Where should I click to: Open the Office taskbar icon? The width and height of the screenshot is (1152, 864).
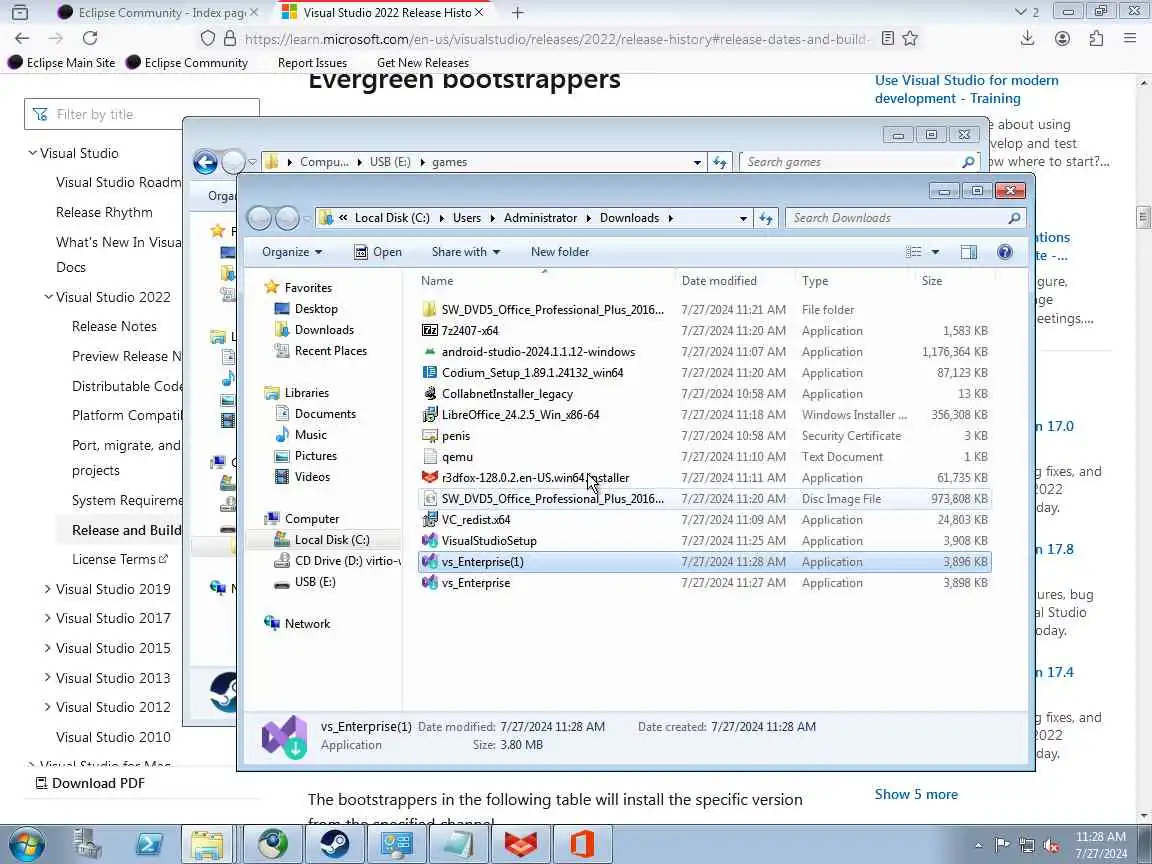coord(582,844)
